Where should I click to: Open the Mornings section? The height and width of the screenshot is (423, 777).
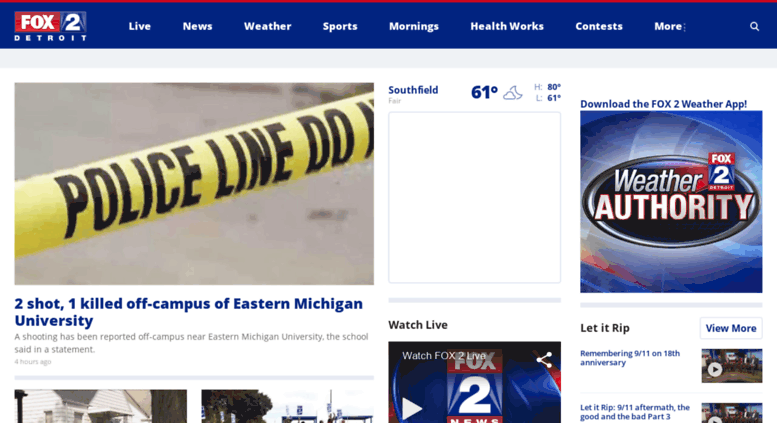click(413, 26)
